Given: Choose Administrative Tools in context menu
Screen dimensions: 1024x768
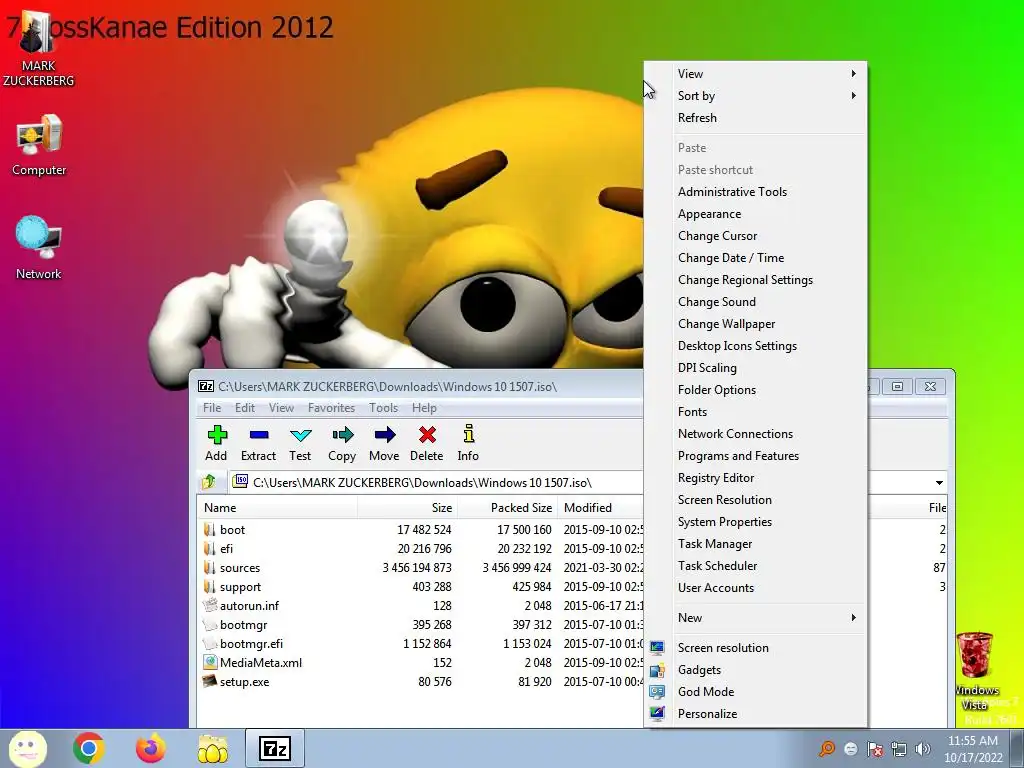Looking at the screenshot, I should pos(756,191).
